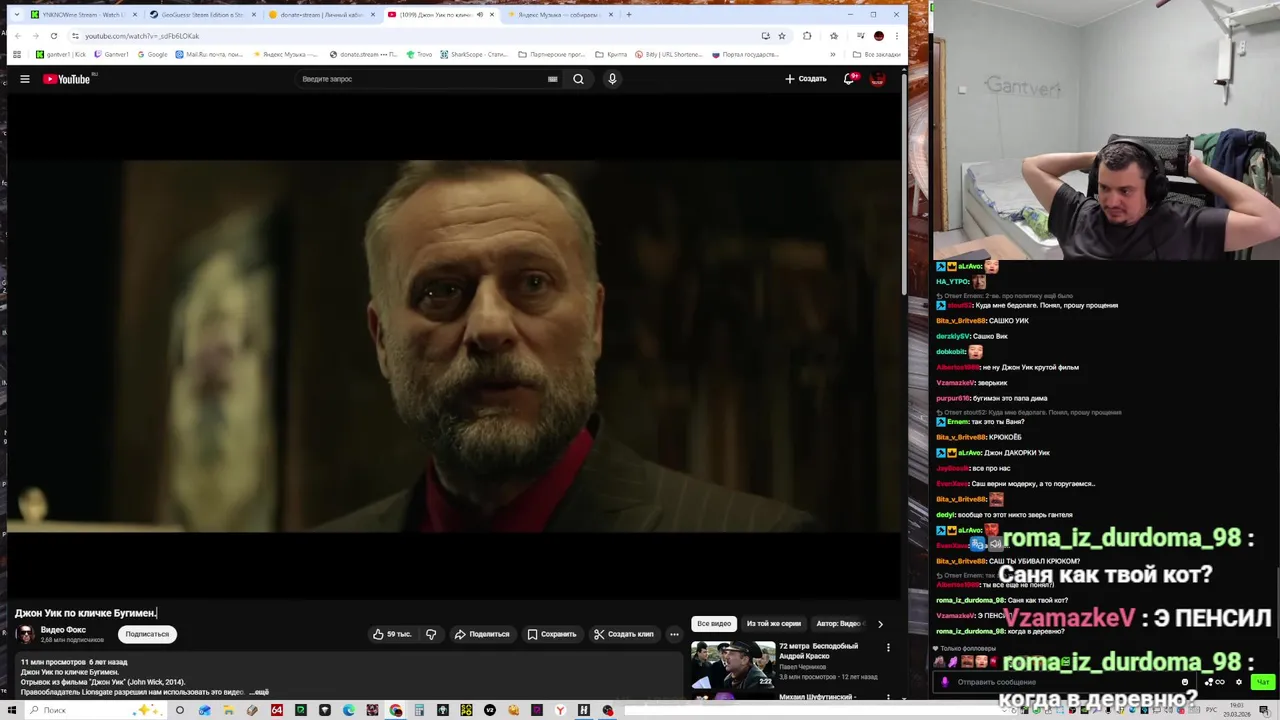Open the Видео Фокс channel avatar
This screenshot has height=720, width=1280.
(x=25, y=634)
